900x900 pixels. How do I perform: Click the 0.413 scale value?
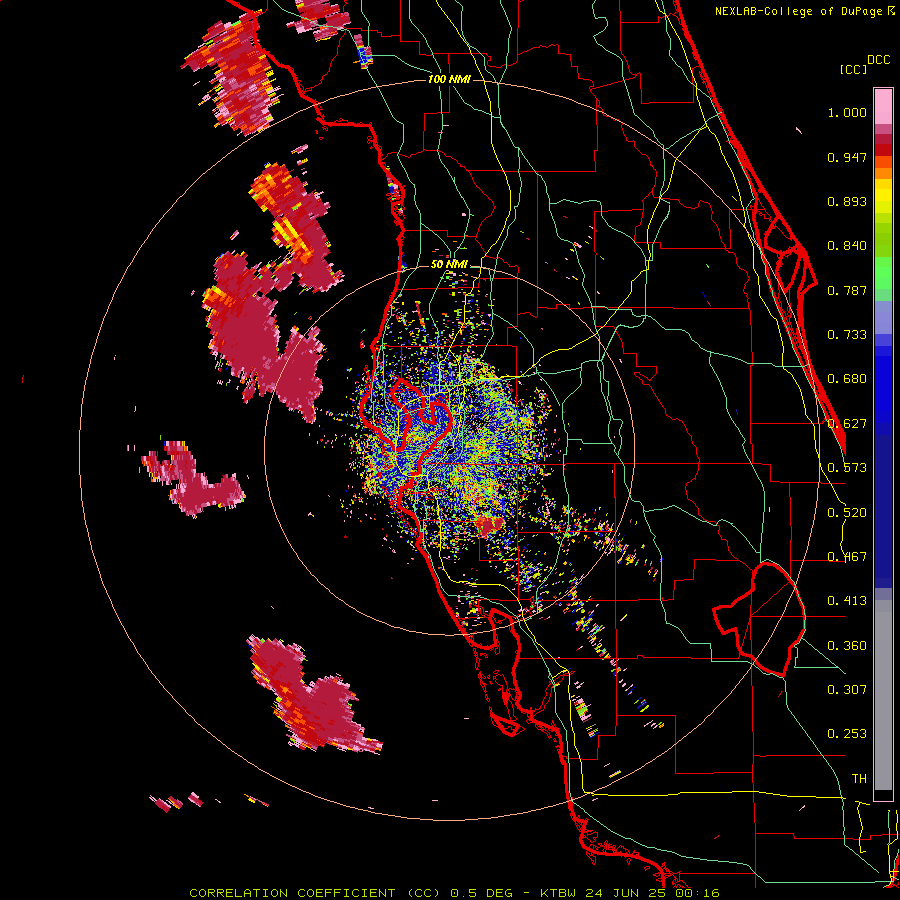click(x=847, y=601)
